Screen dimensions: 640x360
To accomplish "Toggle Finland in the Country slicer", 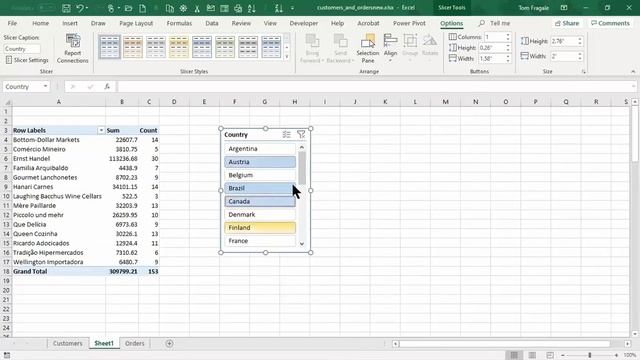I will [260, 228].
